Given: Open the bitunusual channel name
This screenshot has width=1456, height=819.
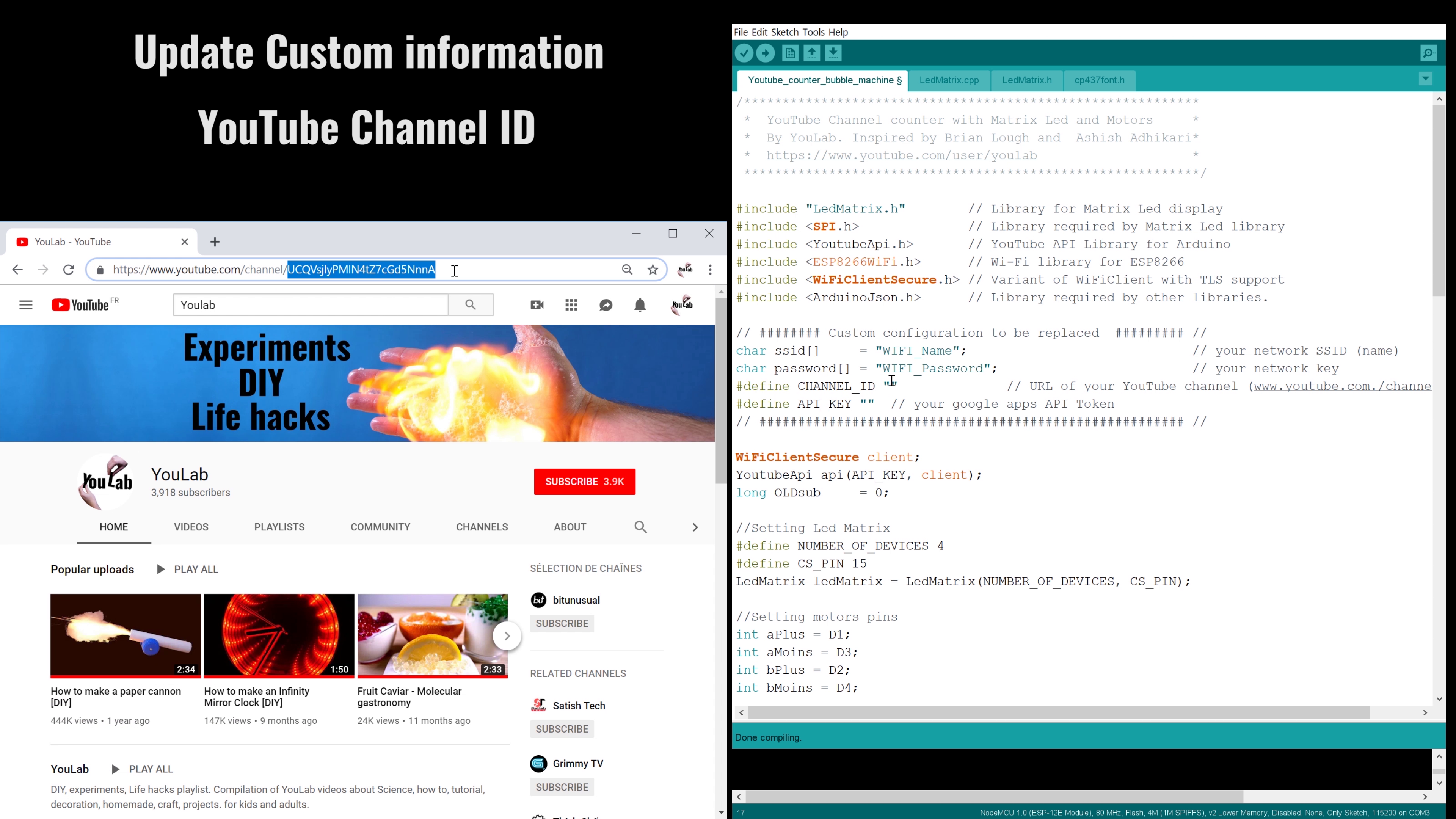Looking at the screenshot, I should (x=576, y=600).
